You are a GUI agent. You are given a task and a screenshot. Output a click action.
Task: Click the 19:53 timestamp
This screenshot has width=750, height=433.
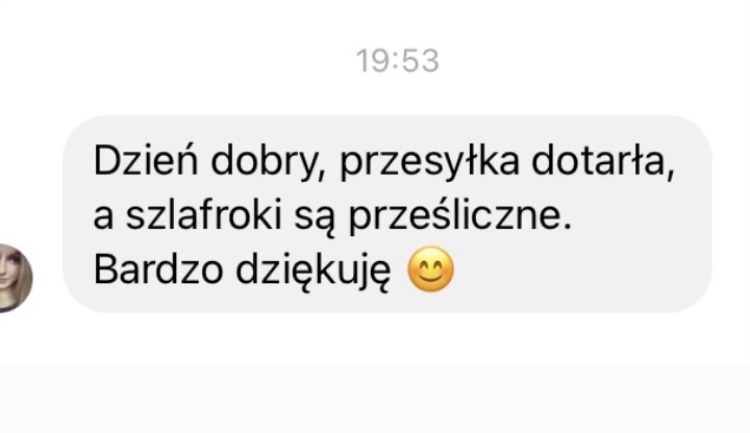click(397, 61)
